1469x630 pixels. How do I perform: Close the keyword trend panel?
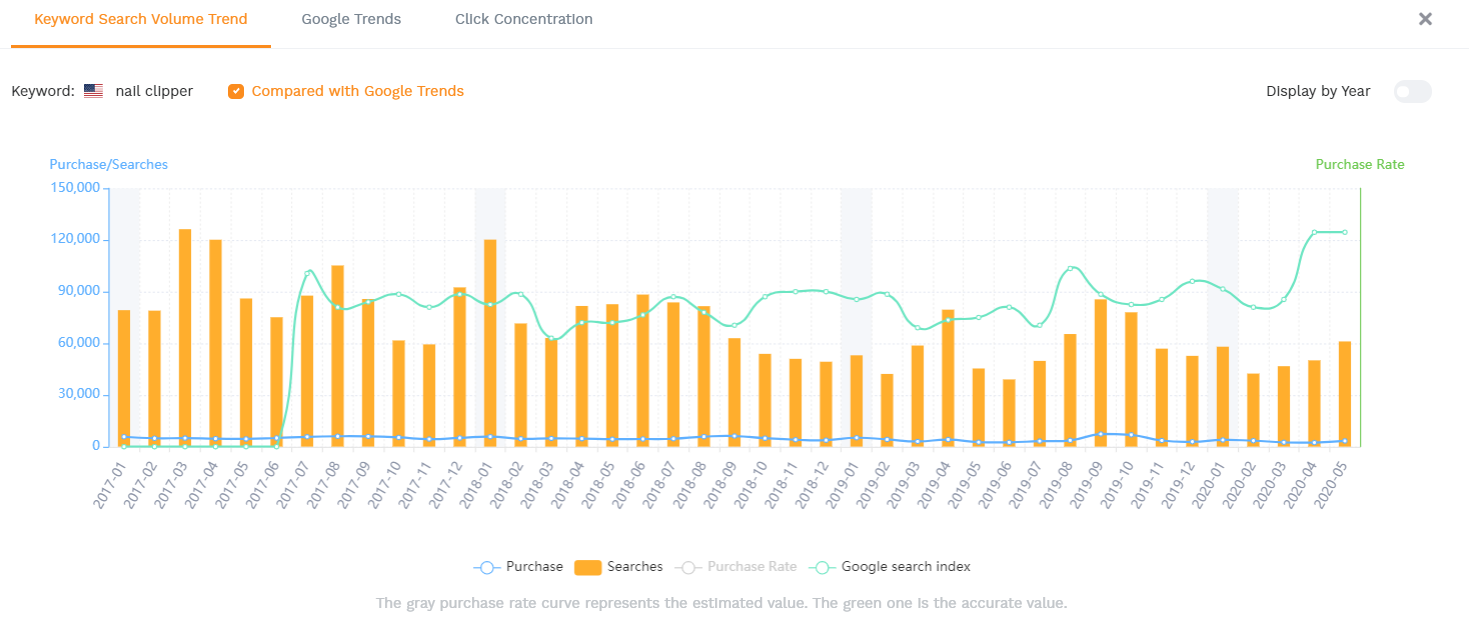pyautogui.click(x=1426, y=19)
